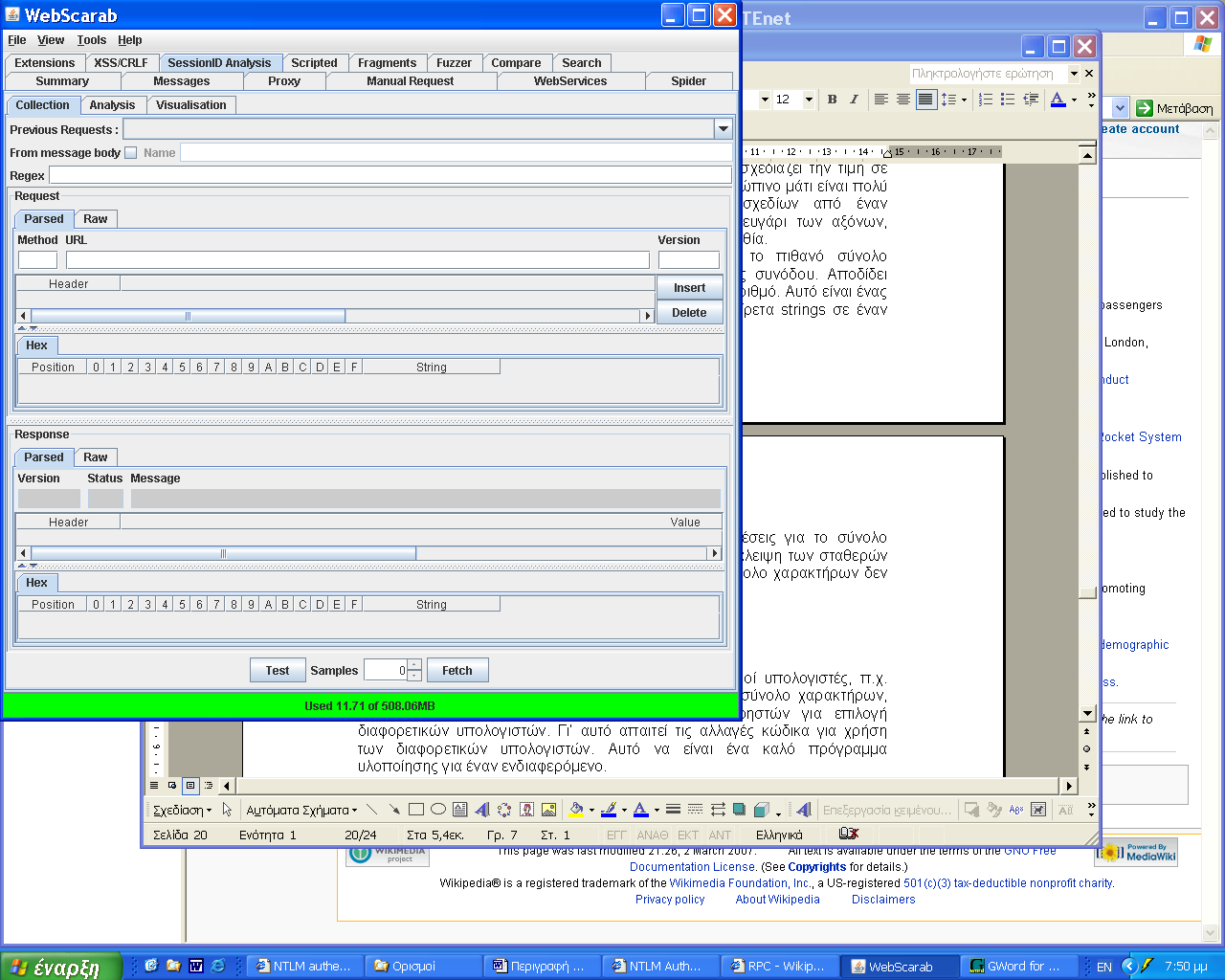1225x980 pixels.
Task: Select the Oval drawing tool
Action: click(438, 810)
